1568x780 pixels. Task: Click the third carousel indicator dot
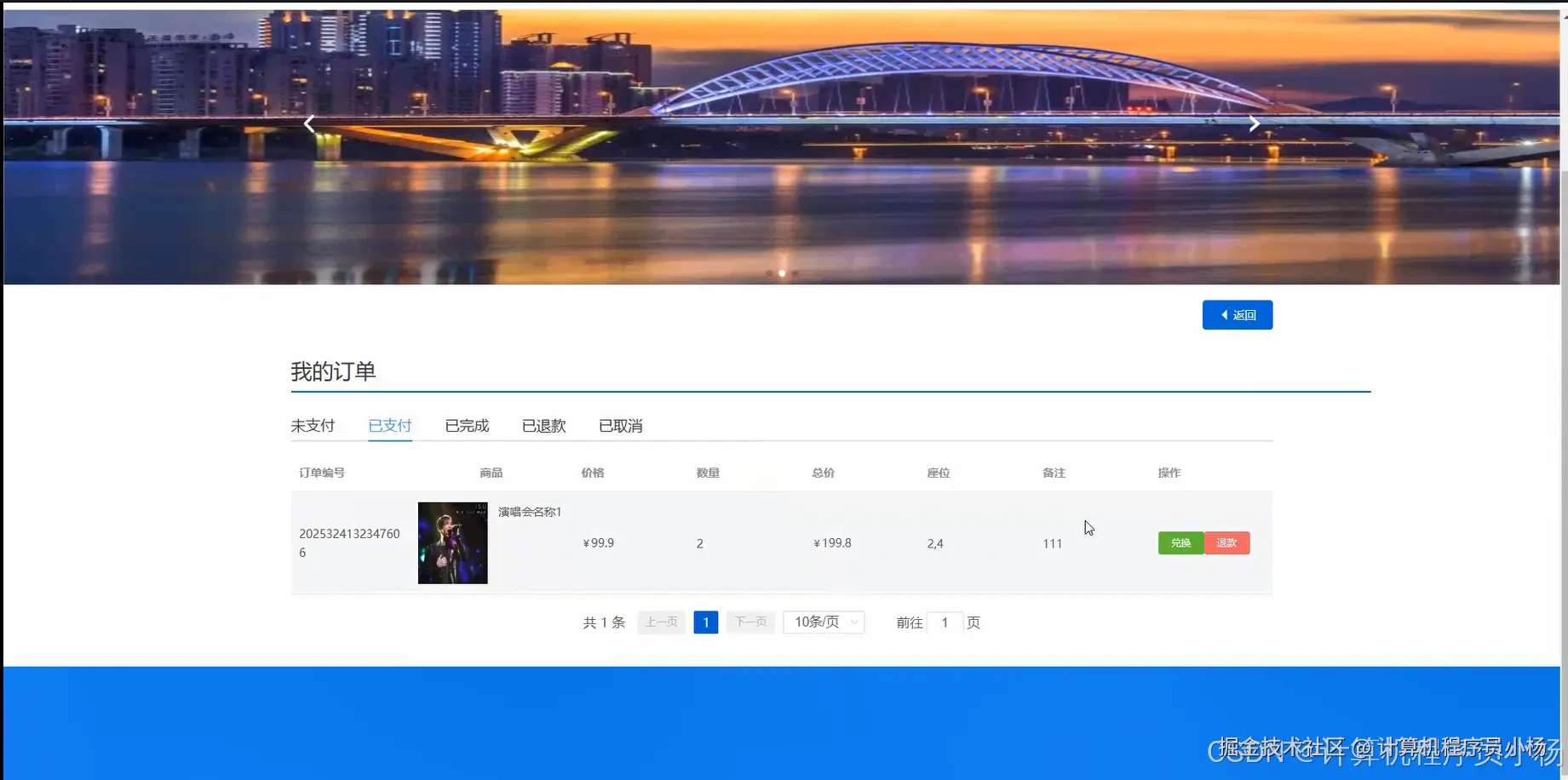[x=795, y=272]
